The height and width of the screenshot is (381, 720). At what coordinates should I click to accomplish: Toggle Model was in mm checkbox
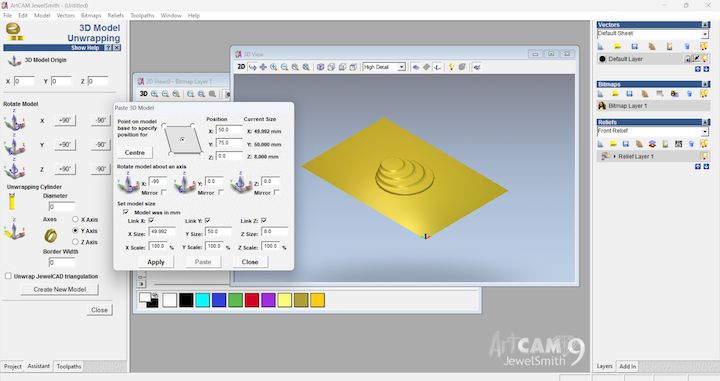126,212
